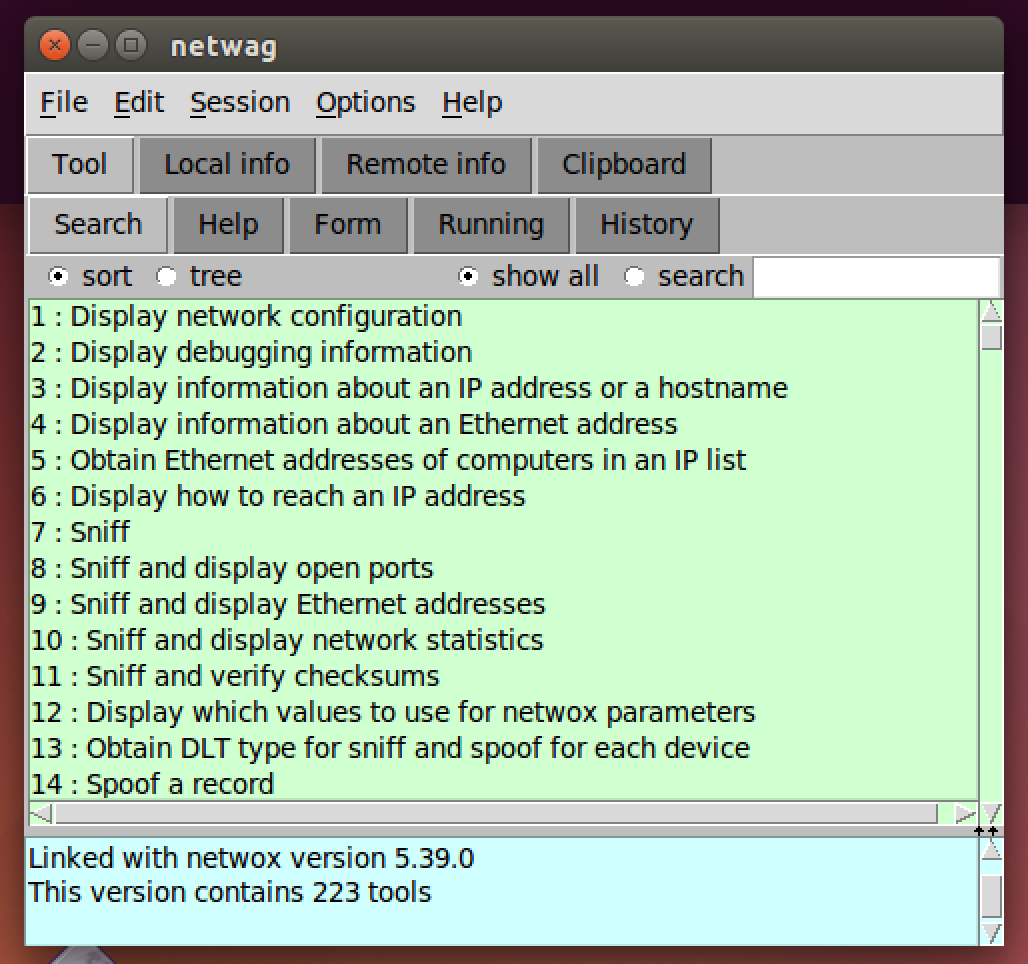Click the message pane scroll-up arrow

pyautogui.click(x=991, y=850)
